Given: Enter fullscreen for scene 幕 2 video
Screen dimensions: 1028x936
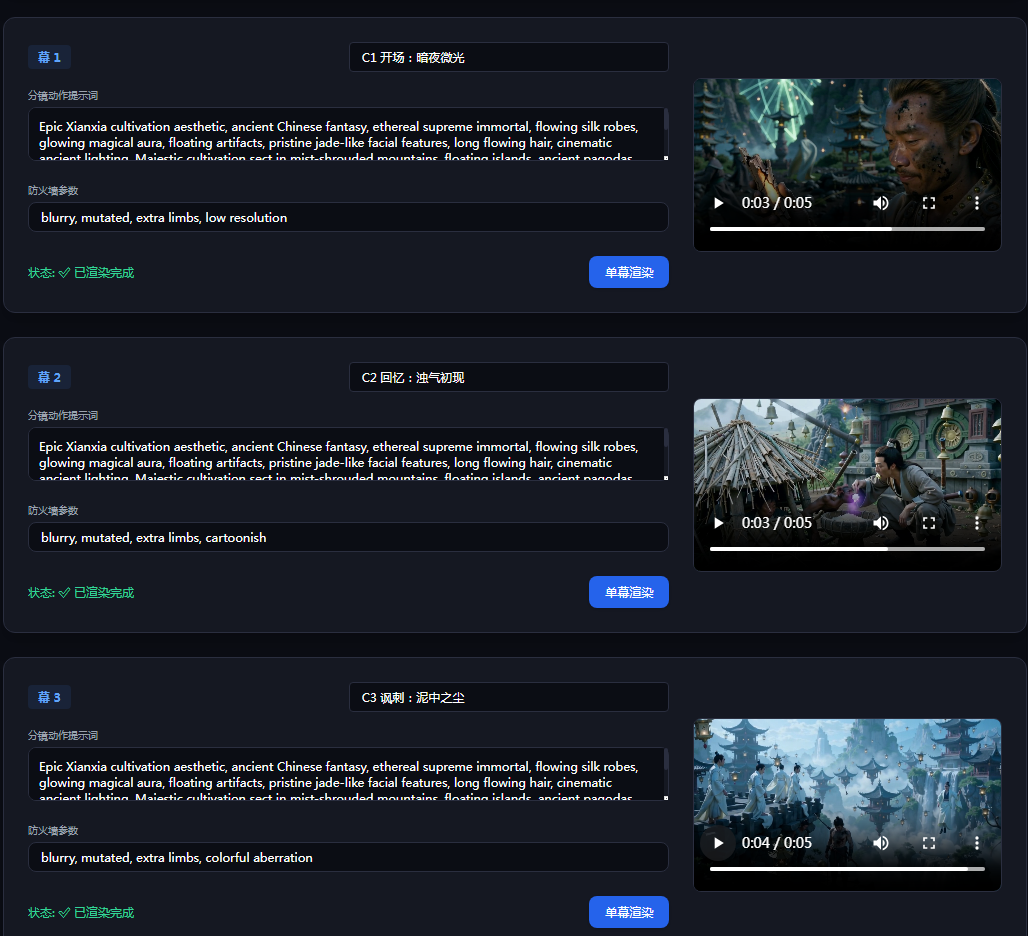Looking at the screenshot, I should click(x=929, y=523).
